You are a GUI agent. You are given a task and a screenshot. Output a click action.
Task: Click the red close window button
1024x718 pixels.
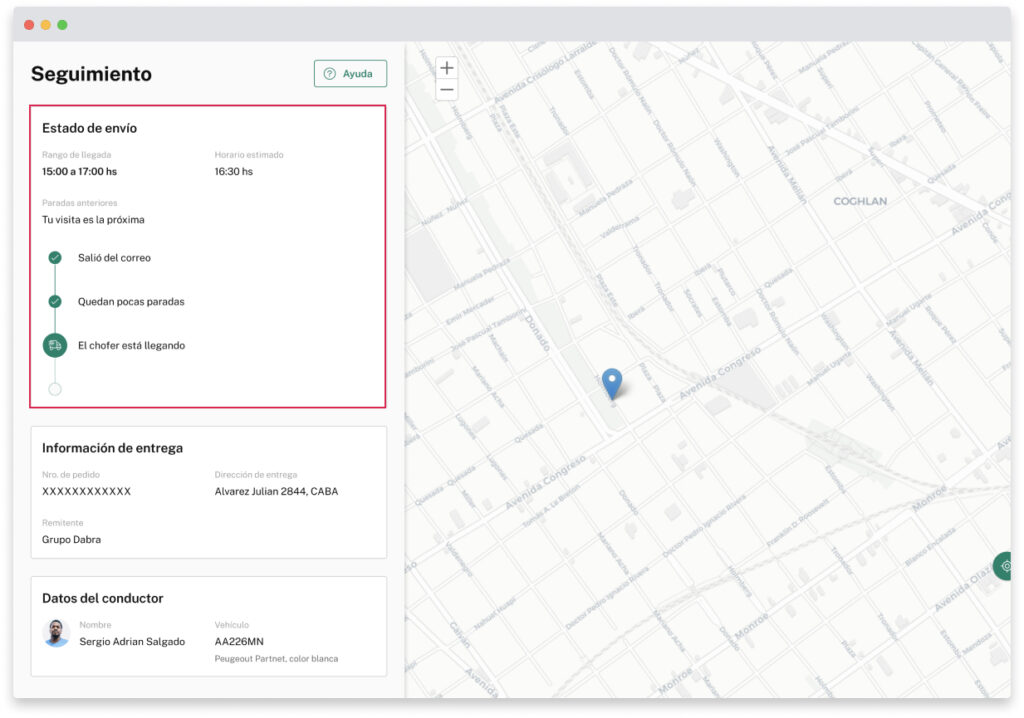(x=29, y=25)
